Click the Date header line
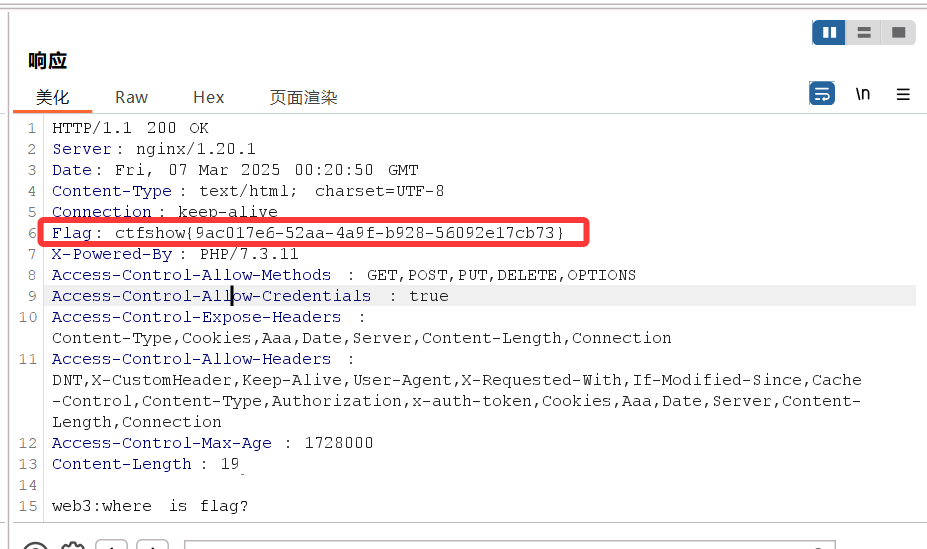Viewport: 927px width, 549px height. 235,170
